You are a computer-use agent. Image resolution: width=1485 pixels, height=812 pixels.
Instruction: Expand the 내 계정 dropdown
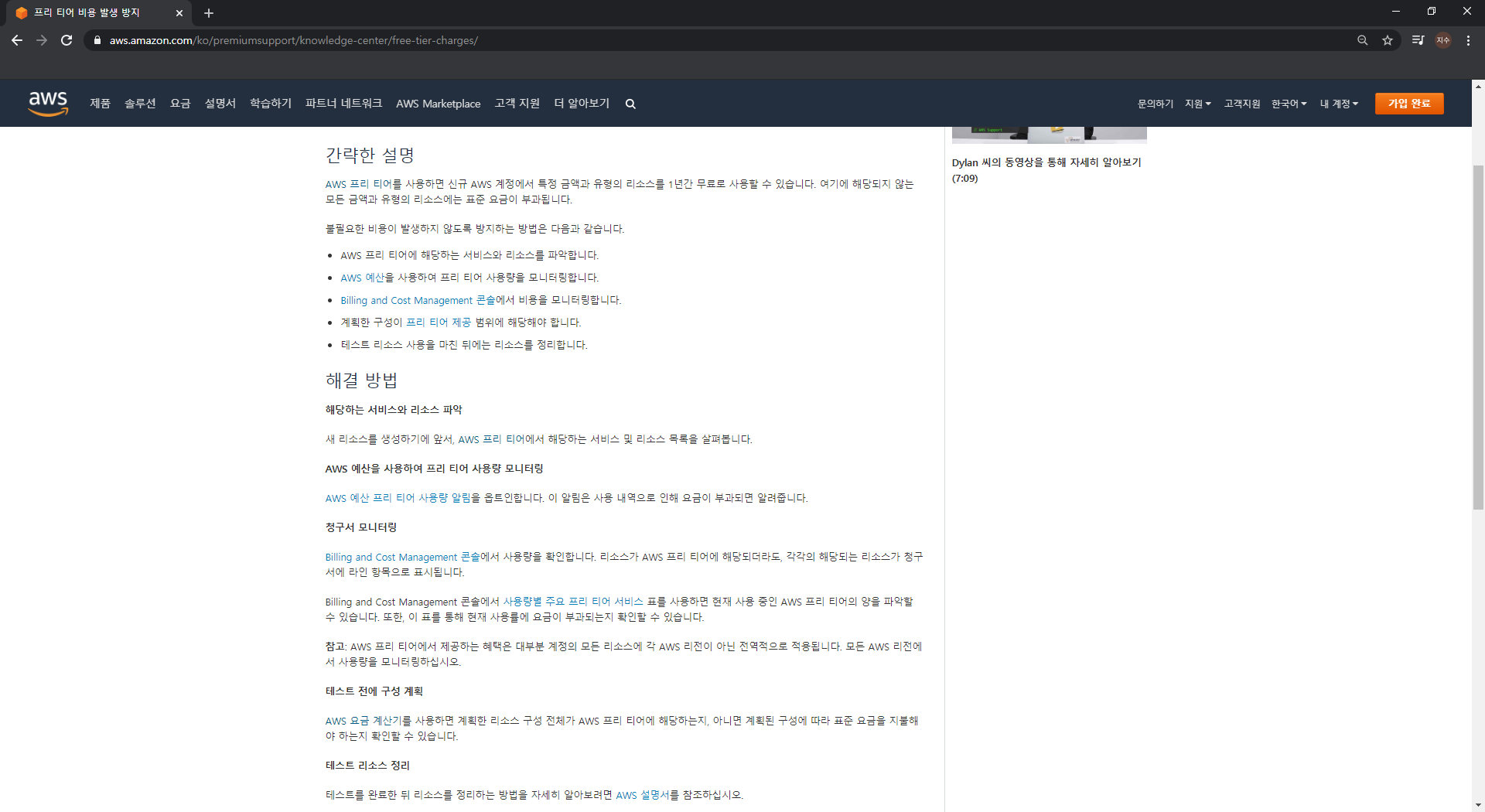[x=1339, y=104]
